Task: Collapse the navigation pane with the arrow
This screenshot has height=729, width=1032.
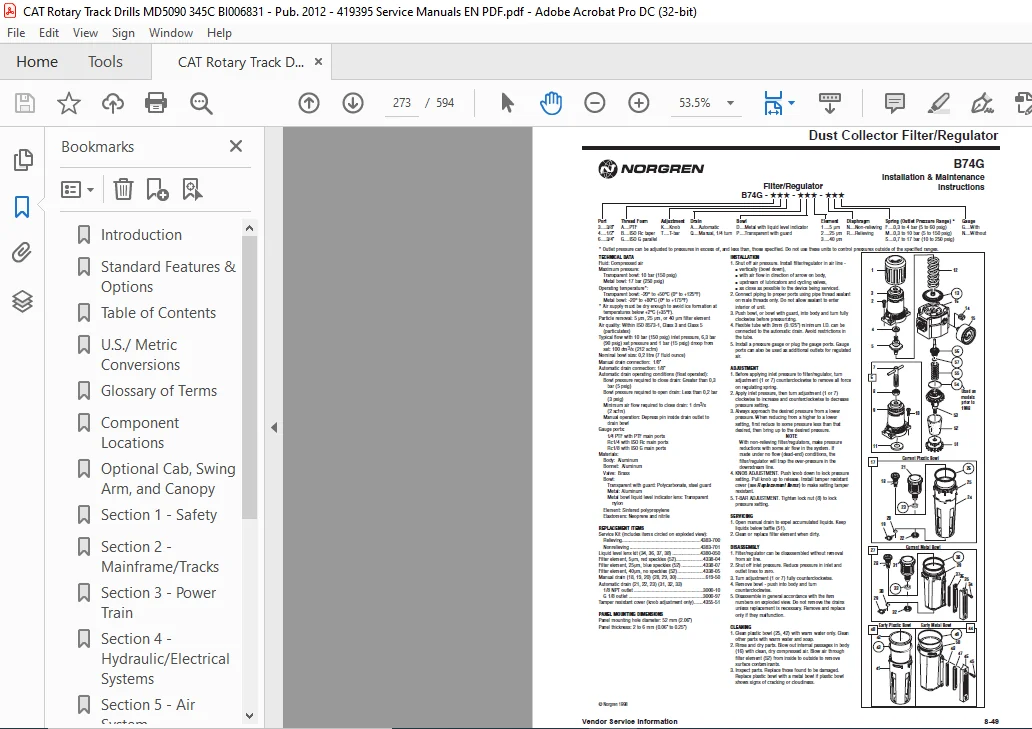Action: [274, 427]
